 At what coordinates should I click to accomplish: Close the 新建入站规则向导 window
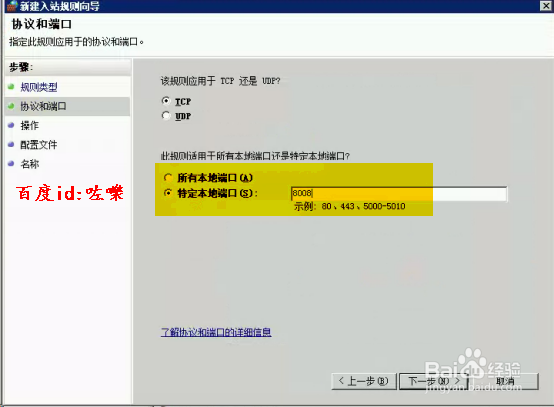point(546,6)
